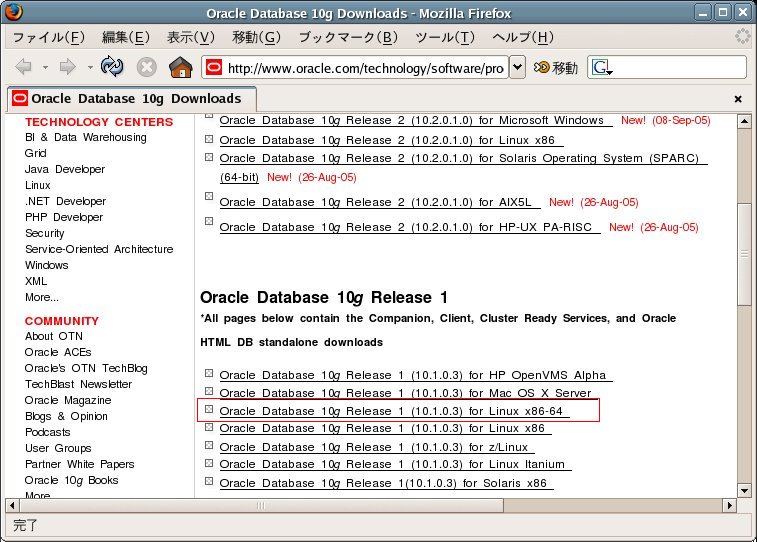
Task: Click bullet icon beside AIX5L entry
Action: pyautogui.click(x=209, y=196)
